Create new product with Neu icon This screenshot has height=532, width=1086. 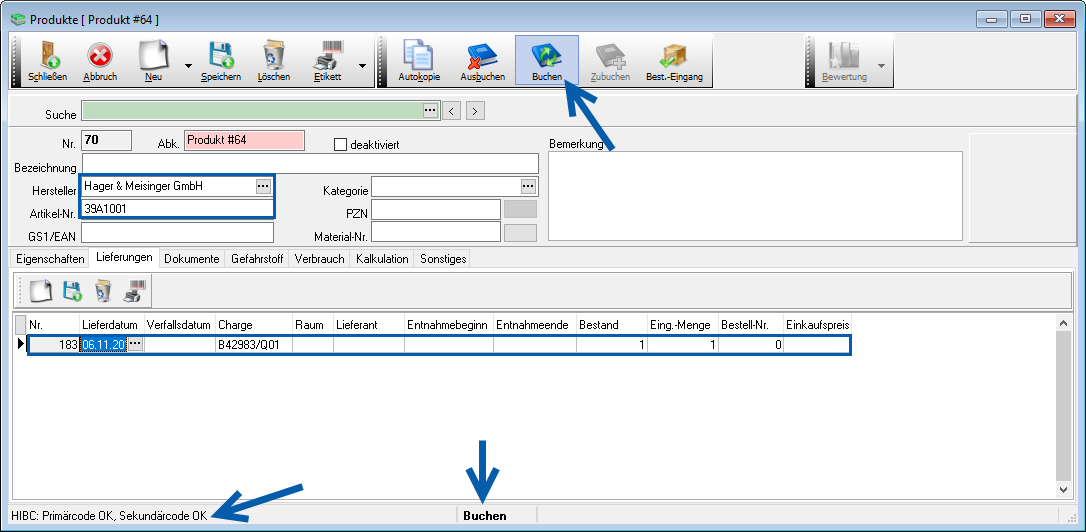click(154, 61)
